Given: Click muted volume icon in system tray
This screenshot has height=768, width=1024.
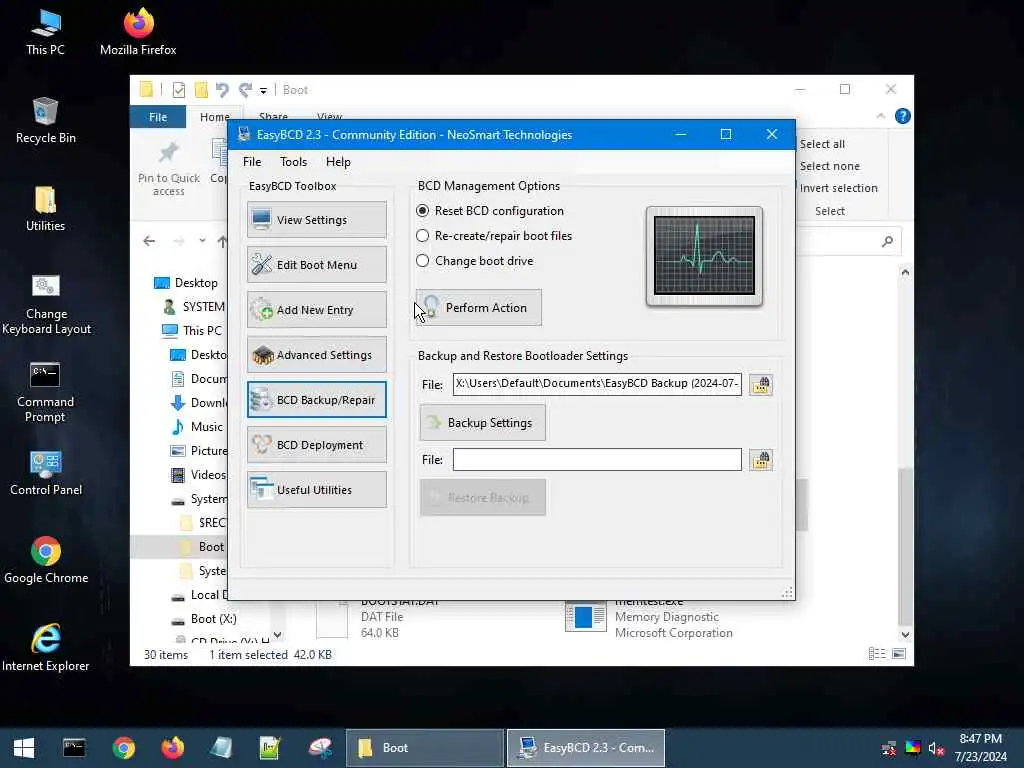Looking at the screenshot, I should [936, 748].
